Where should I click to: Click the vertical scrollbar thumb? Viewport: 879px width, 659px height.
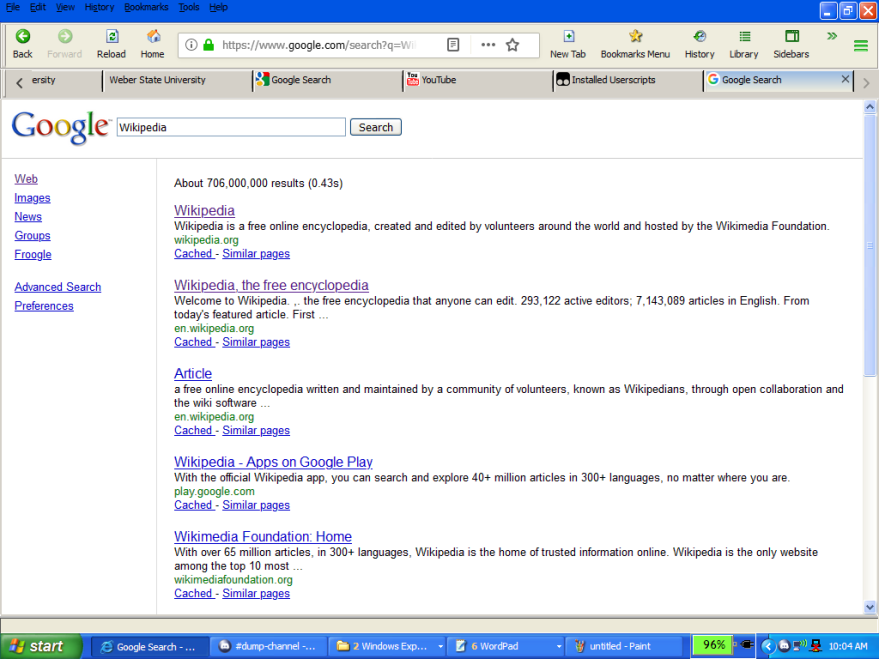click(869, 245)
